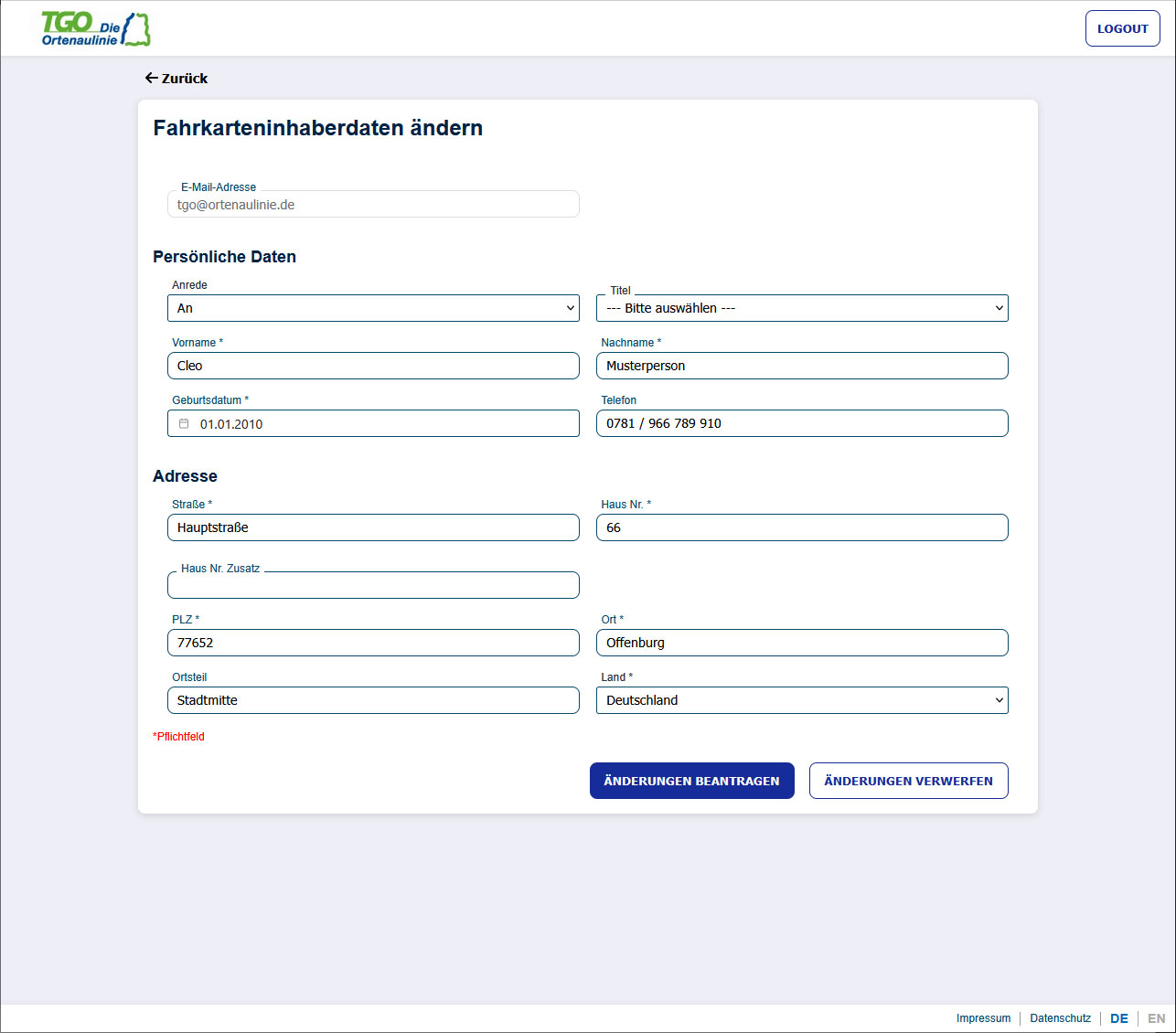The width and height of the screenshot is (1176, 1033).
Task: Click the calendar icon in Geburtsdatum field
Action: coord(184,423)
